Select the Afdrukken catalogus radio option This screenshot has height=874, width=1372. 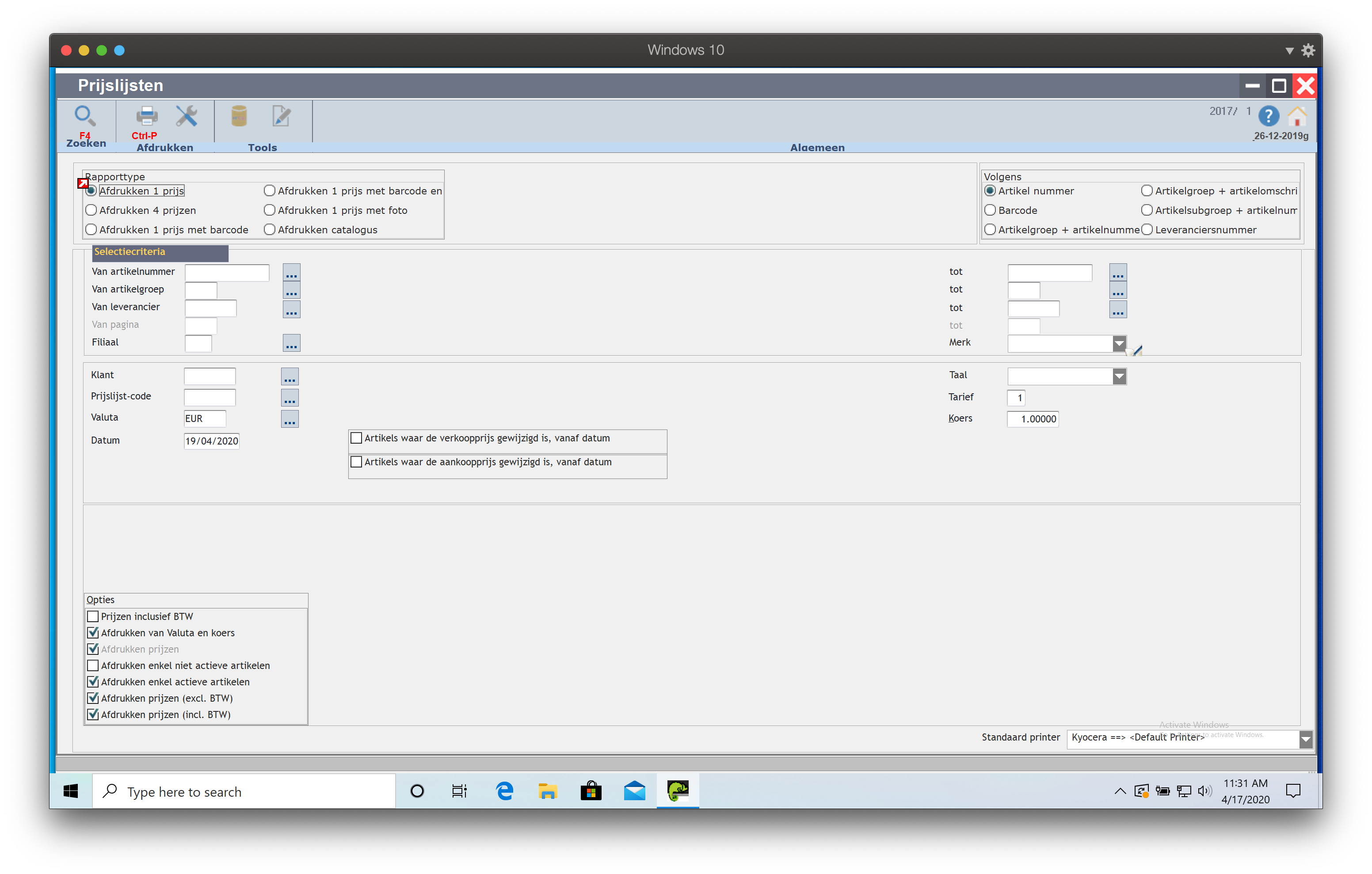tap(270, 230)
